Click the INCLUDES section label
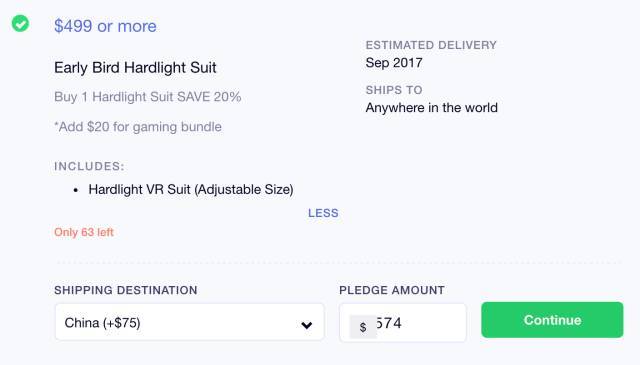The width and height of the screenshot is (640, 365). pos(89,167)
